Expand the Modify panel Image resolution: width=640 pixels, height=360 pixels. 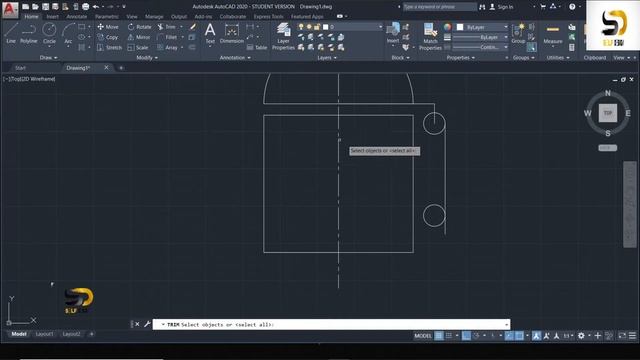point(147,58)
